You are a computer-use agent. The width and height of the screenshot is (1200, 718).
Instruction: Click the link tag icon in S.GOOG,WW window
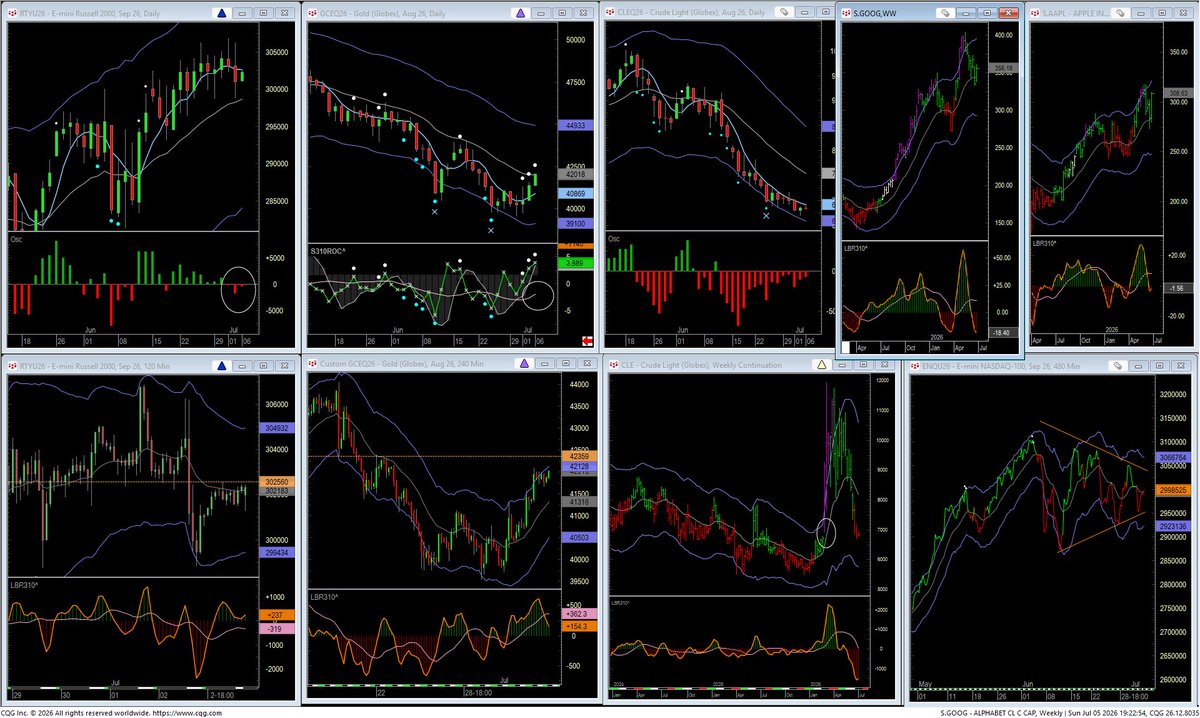pyautogui.click(x=944, y=14)
